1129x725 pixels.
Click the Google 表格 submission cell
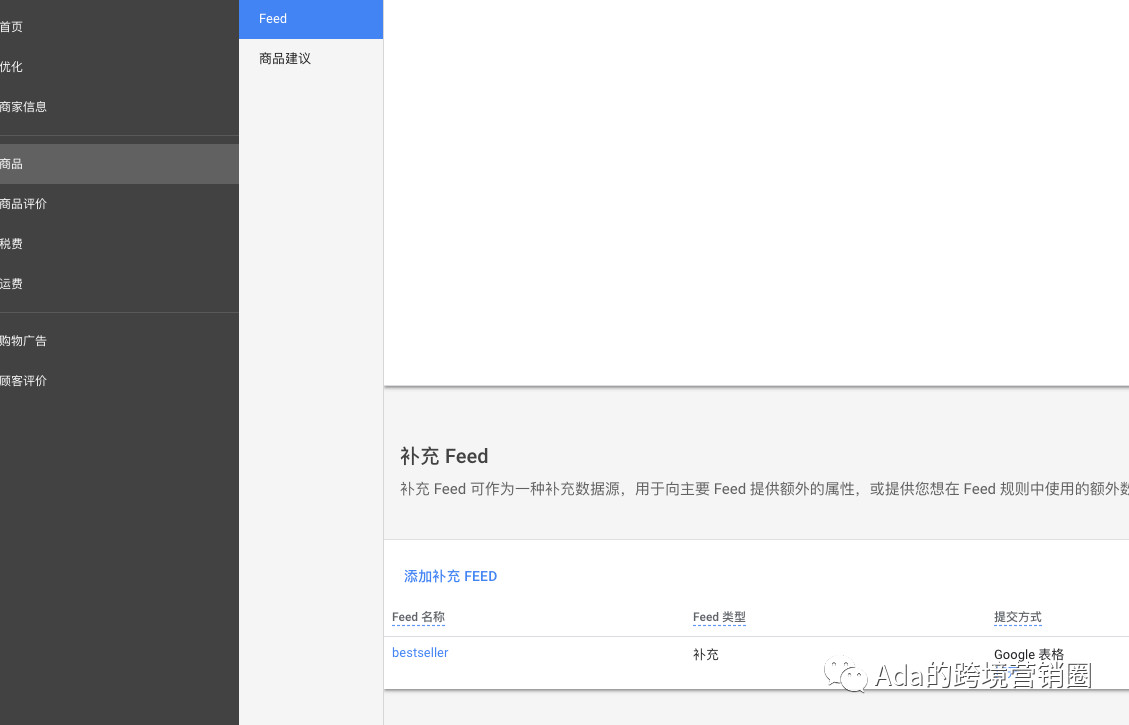1029,654
